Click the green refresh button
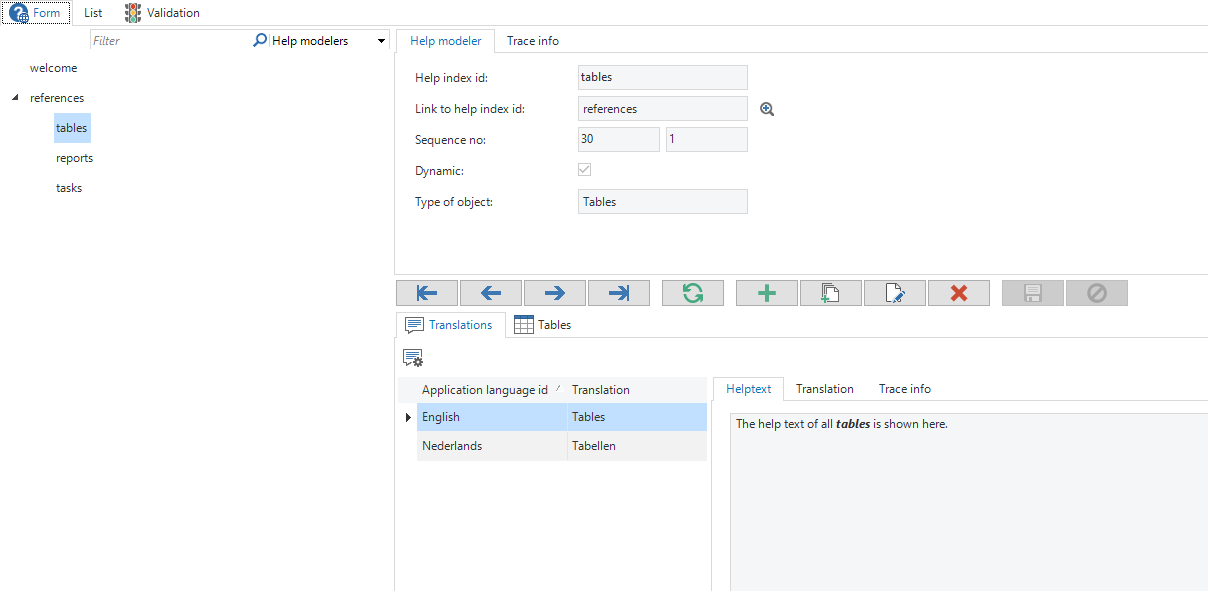This screenshot has height=591, width=1208. click(693, 293)
